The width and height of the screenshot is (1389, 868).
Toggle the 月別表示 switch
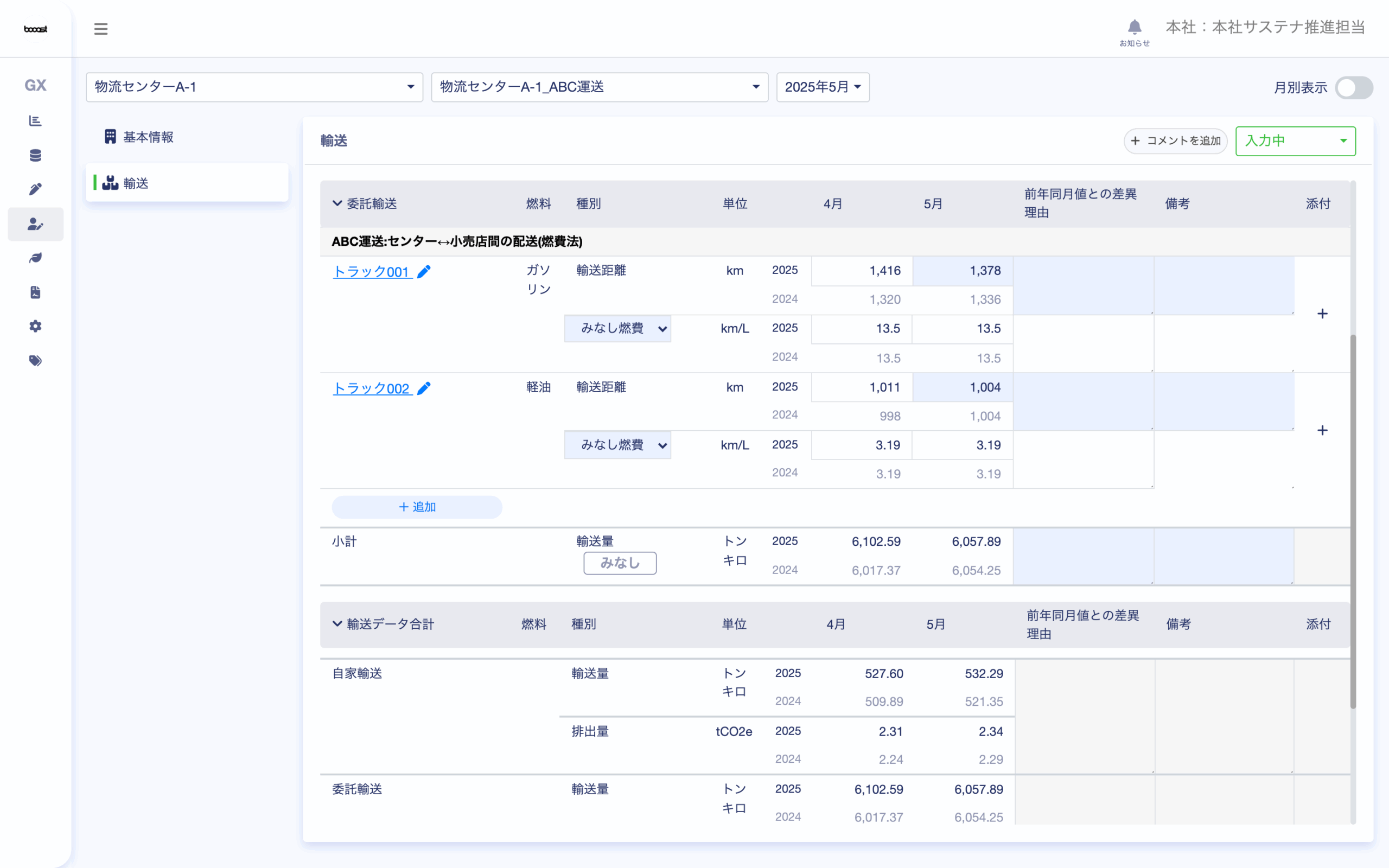point(1353,88)
